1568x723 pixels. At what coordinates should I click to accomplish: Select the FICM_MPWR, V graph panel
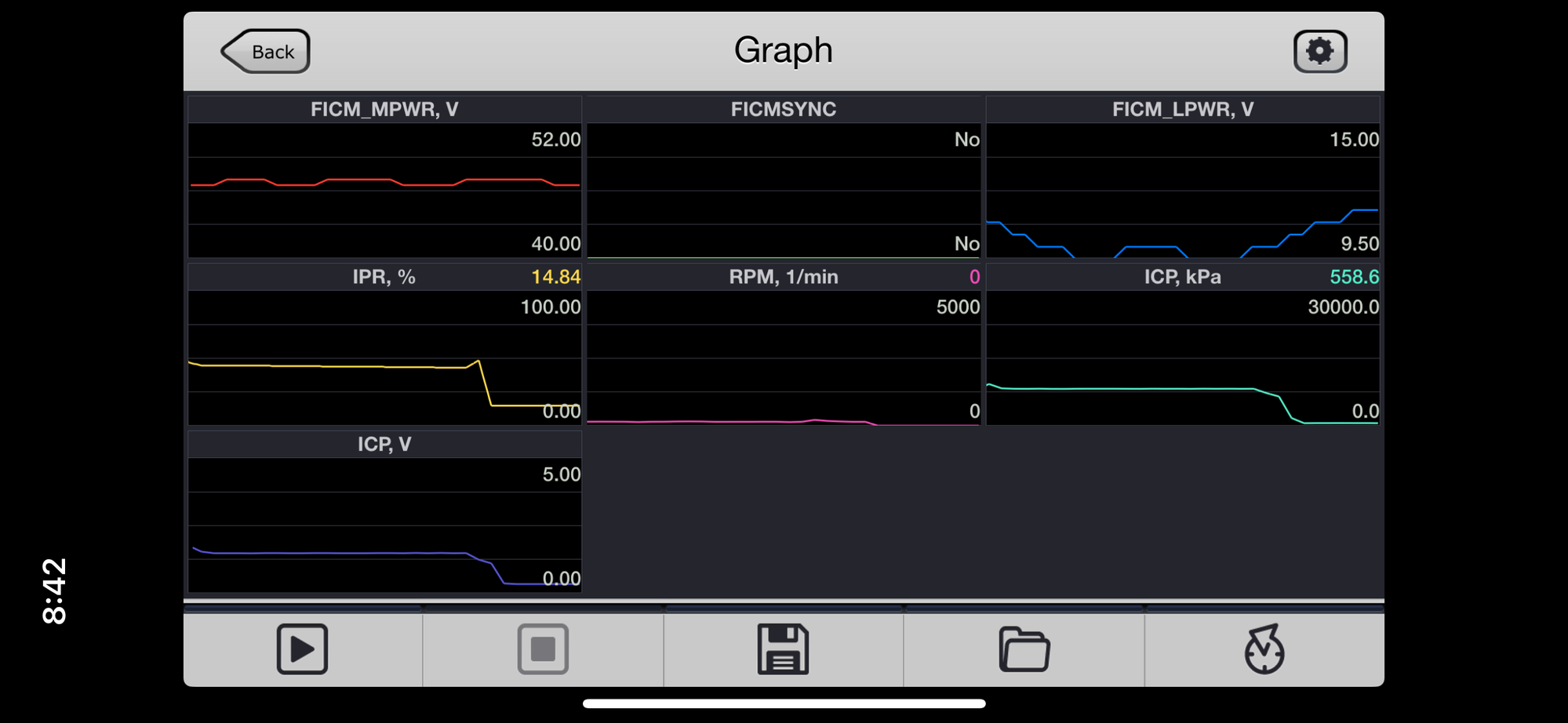pos(384,109)
